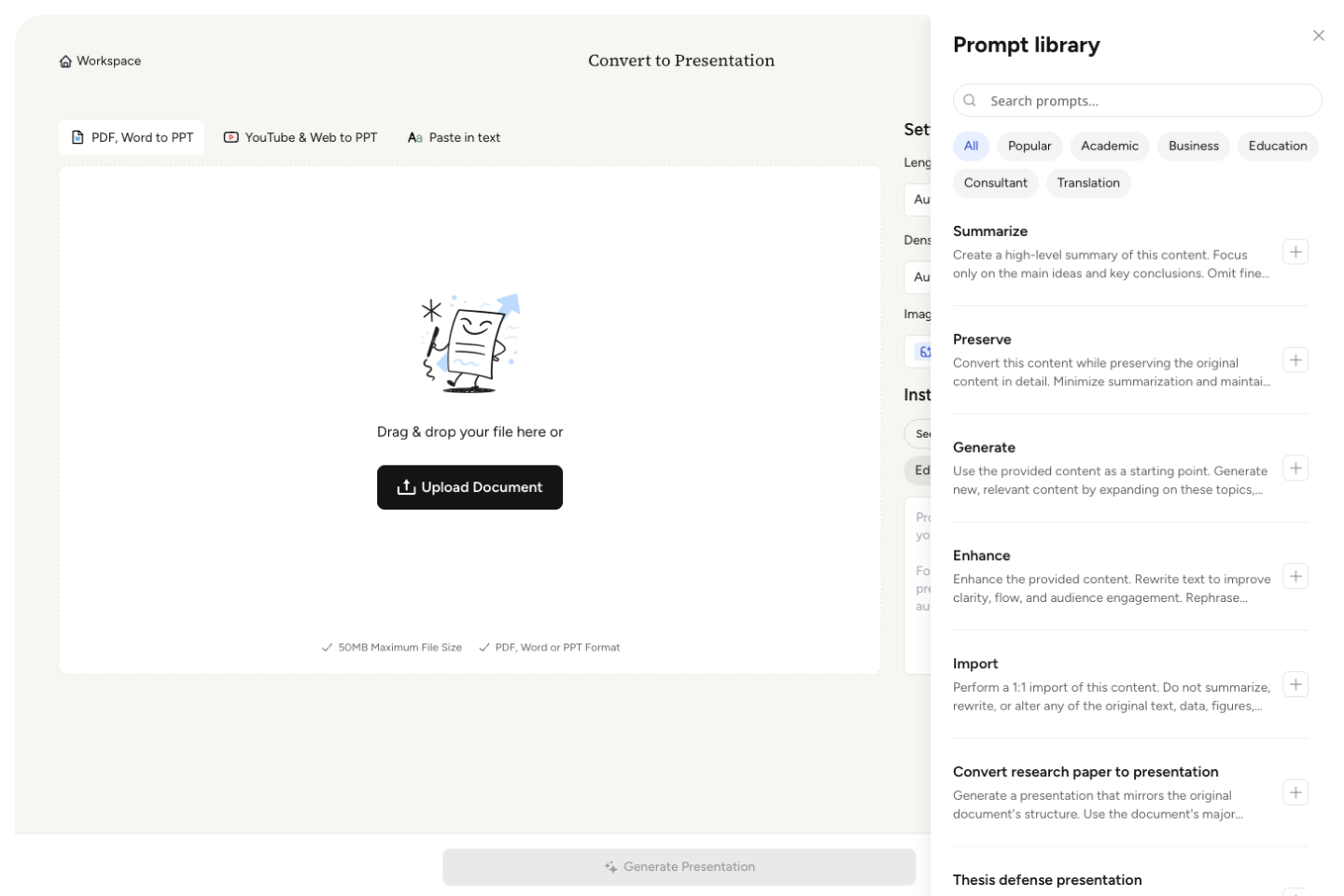The width and height of the screenshot is (1344, 896).
Task: Show Business category prompts
Action: click(x=1193, y=146)
